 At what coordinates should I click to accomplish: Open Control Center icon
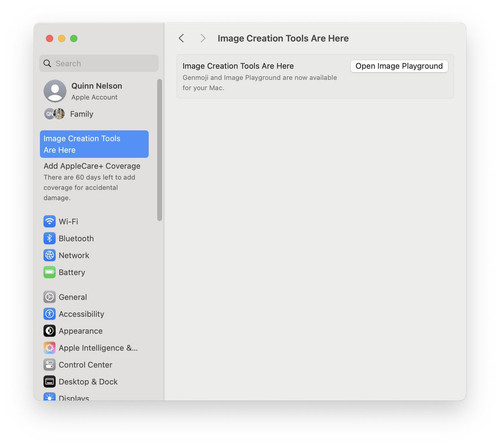tap(49, 365)
